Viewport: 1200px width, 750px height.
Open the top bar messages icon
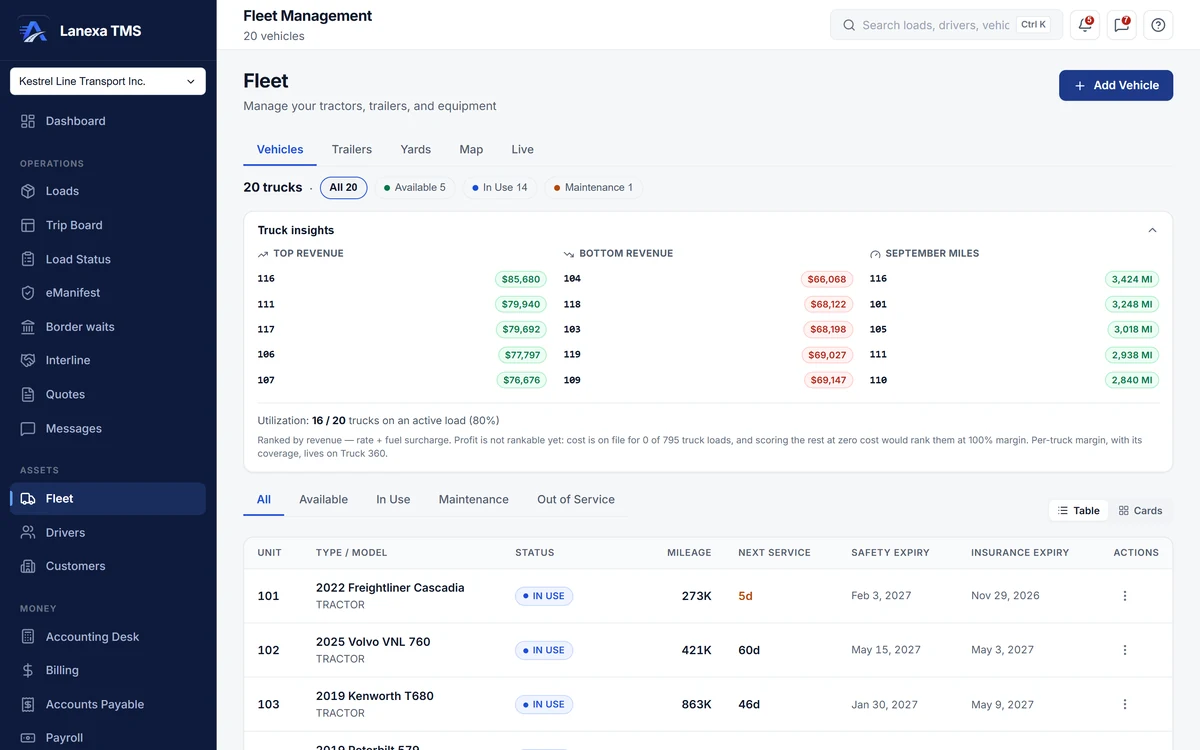click(1122, 25)
